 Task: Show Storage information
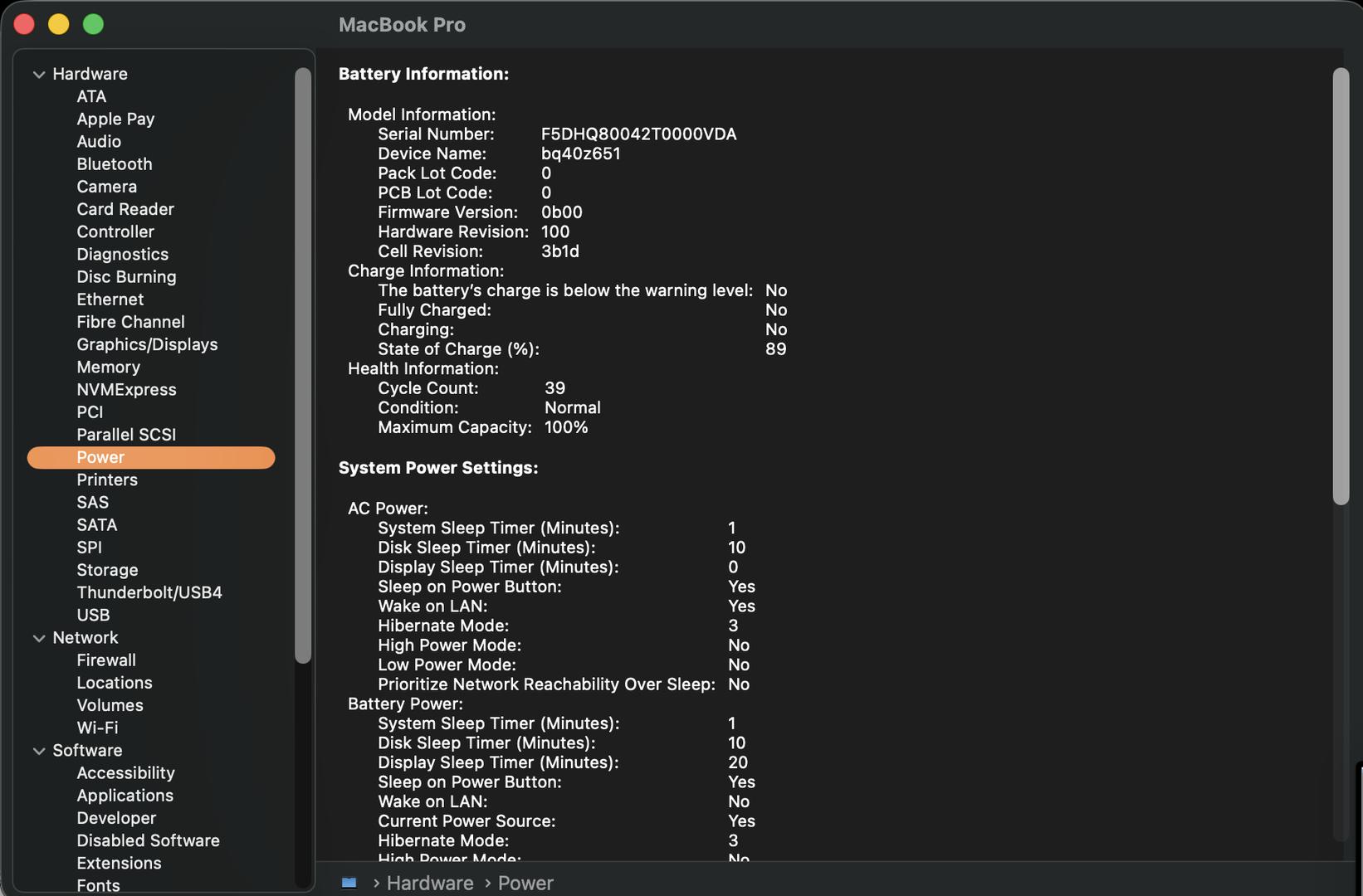[107, 570]
